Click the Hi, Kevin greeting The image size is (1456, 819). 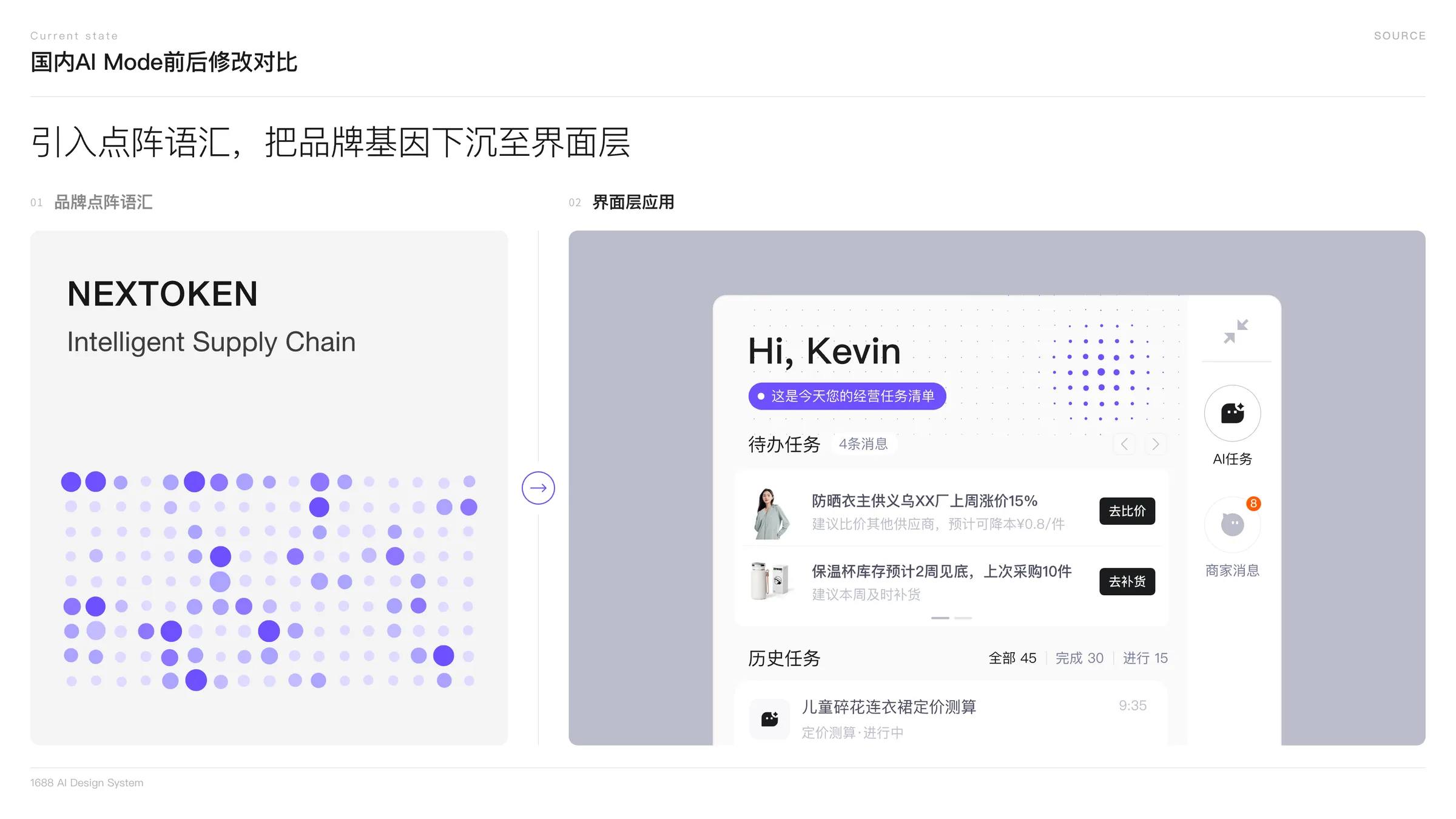824,351
